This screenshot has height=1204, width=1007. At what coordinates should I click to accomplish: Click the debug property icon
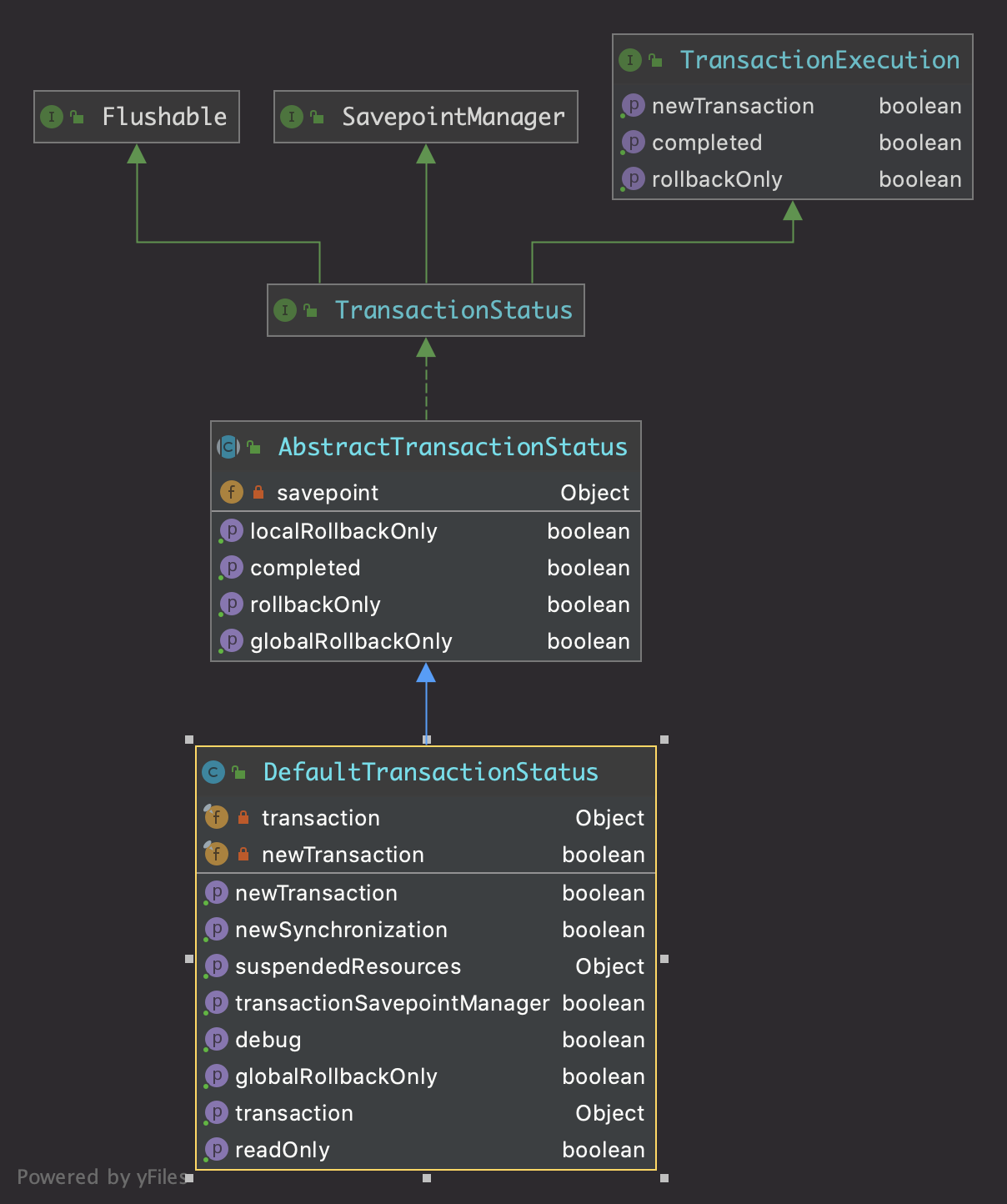[216, 1040]
